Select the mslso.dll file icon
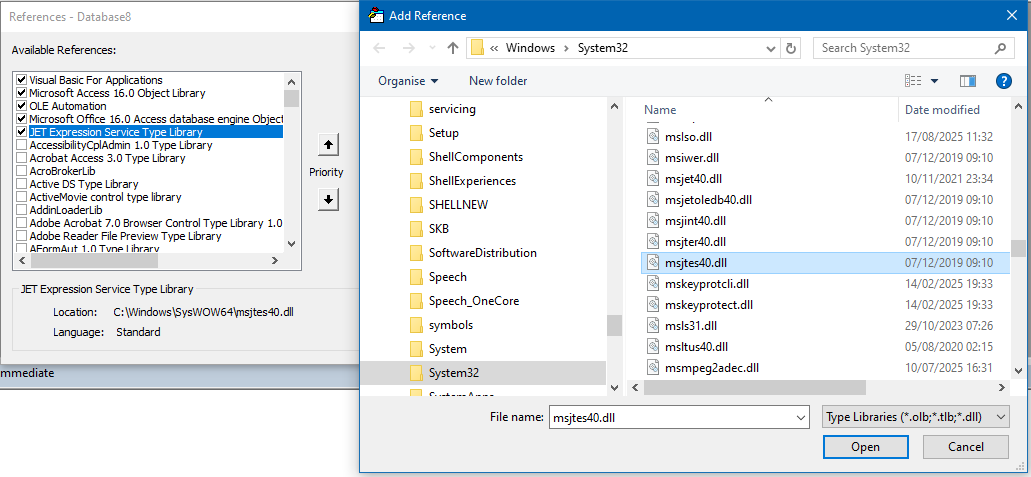This screenshot has height=477, width=1031. (653, 137)
